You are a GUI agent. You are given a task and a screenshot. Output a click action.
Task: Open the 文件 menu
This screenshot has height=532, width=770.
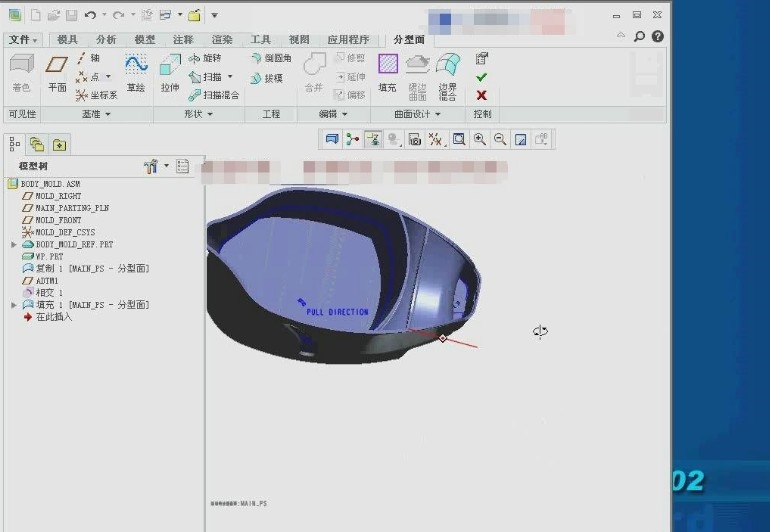point(23,39)
